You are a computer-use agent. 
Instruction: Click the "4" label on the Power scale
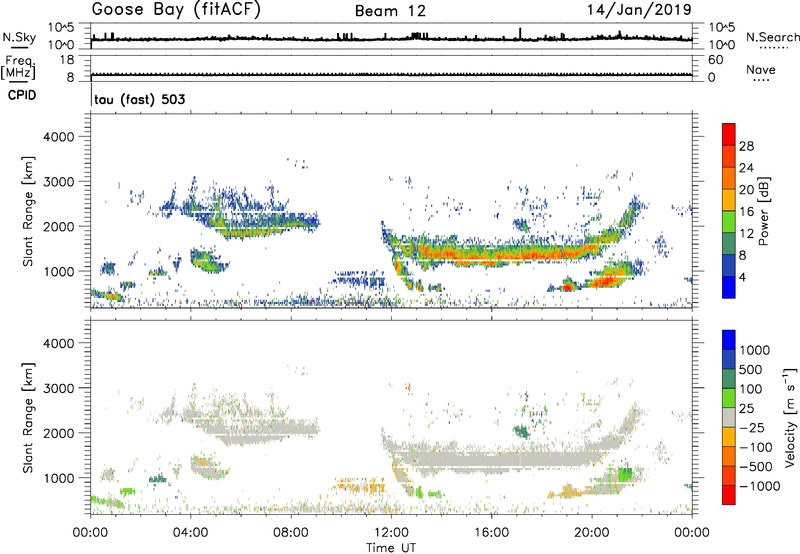pos(742,277)
